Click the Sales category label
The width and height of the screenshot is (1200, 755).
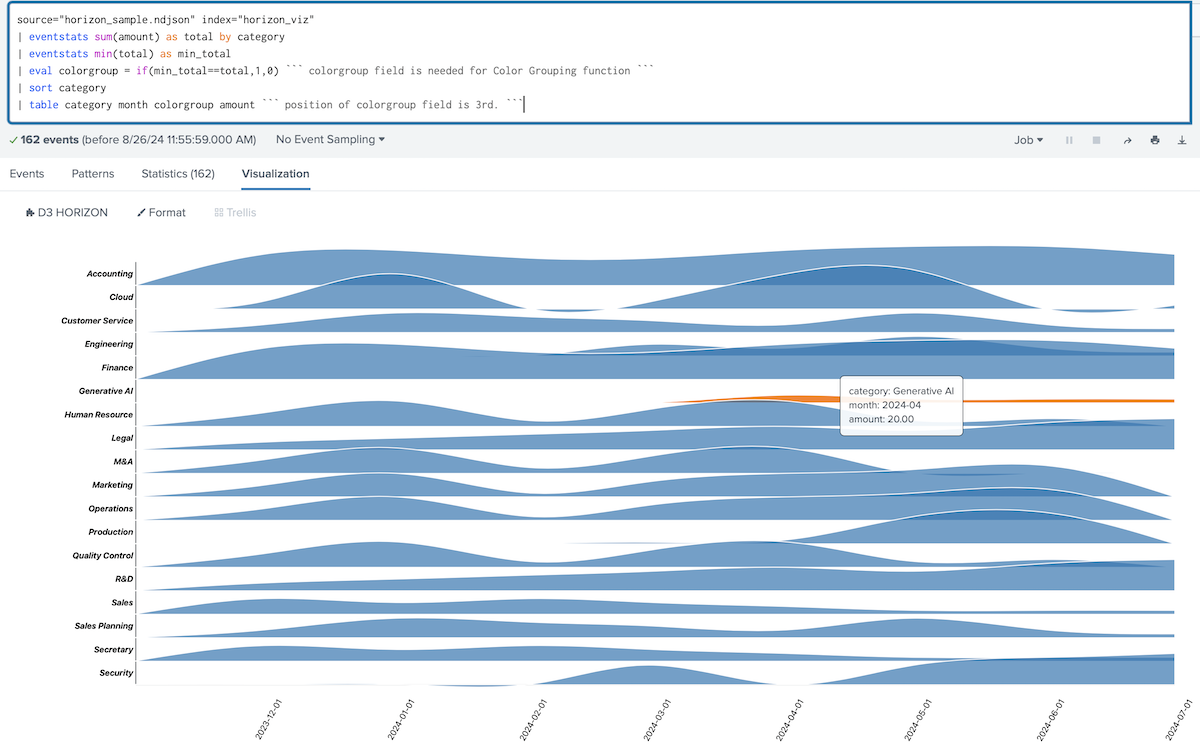[x=122, y=603]
